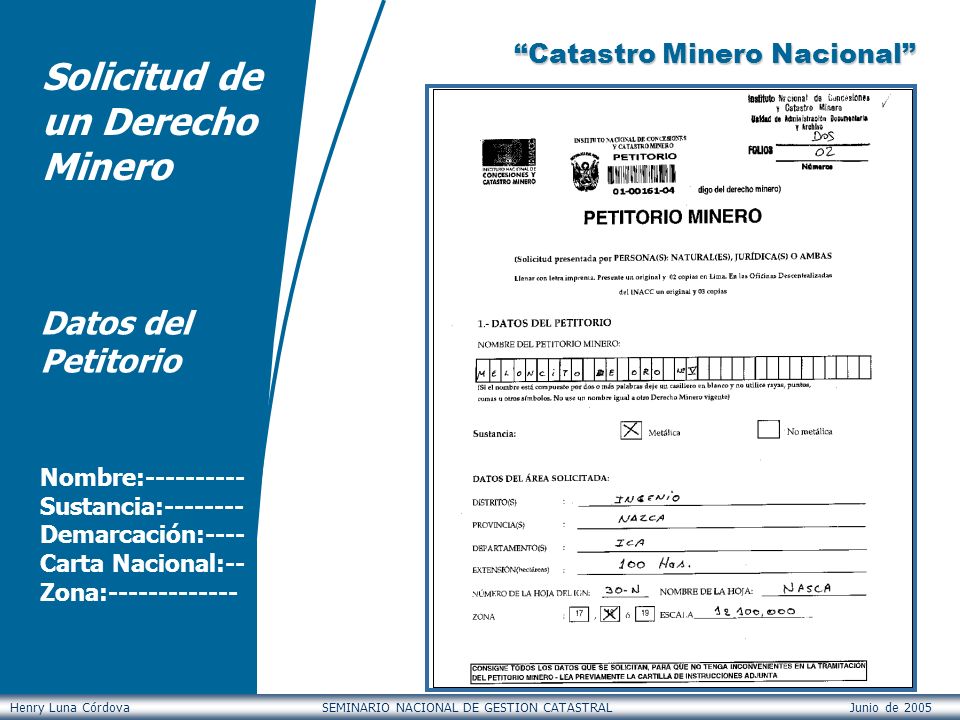The image size is (960, 720).
Task: Click the Extensión field reading 100 Has.
Action: tap(721, 564)
